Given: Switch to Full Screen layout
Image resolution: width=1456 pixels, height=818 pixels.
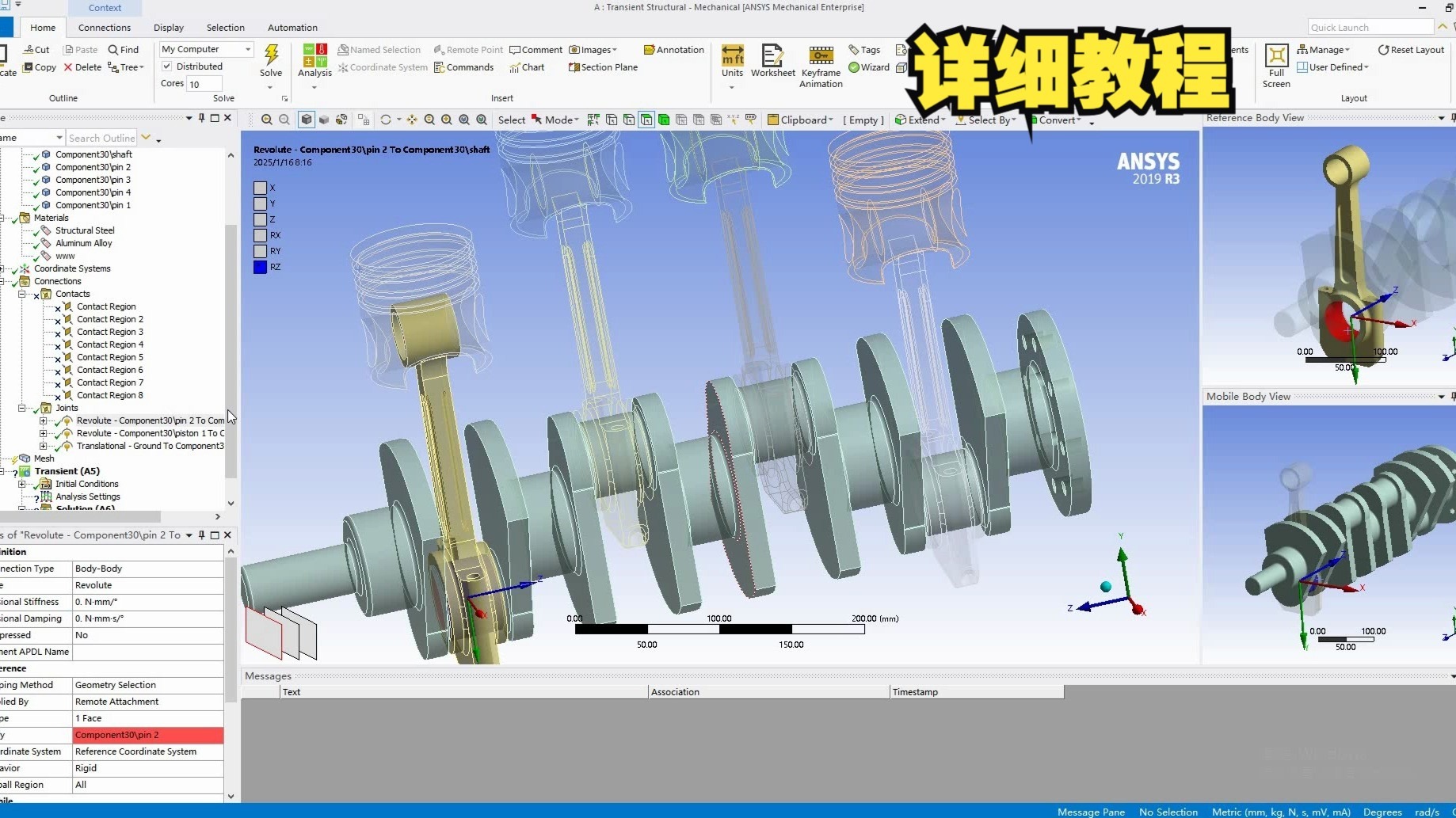Looking at the screenshot, I should (x=1276, y=55).
